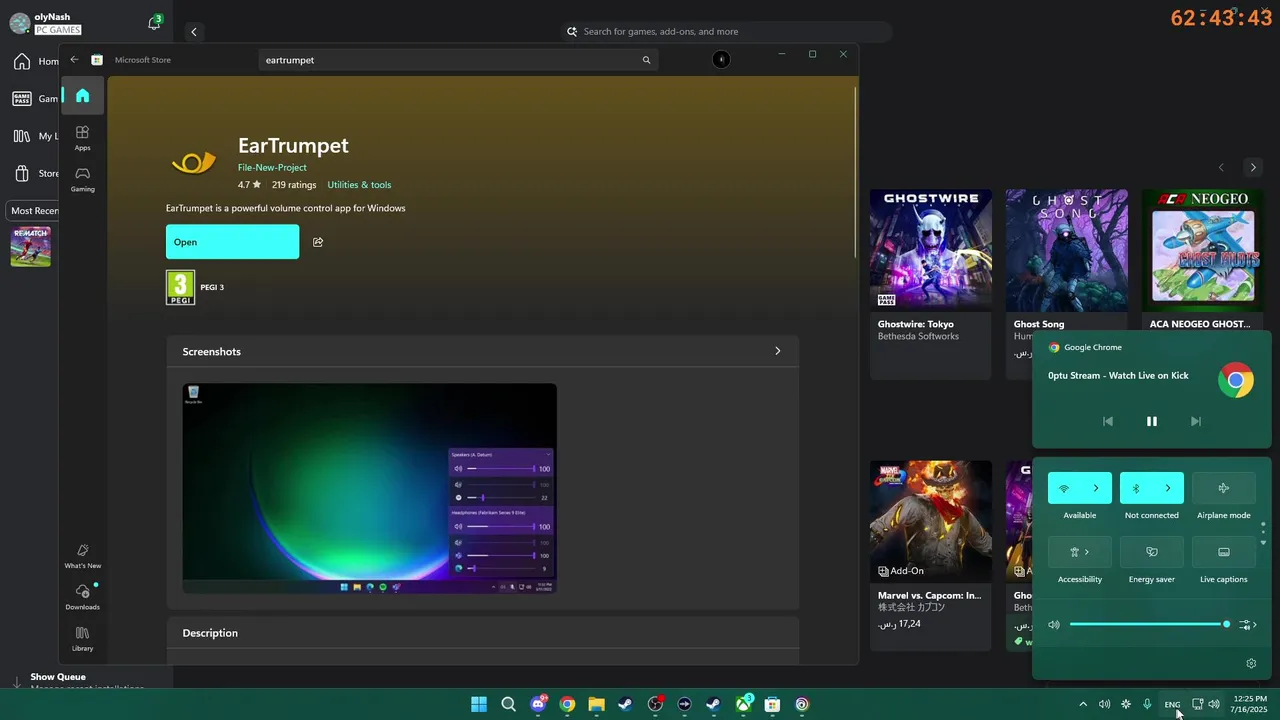Toggle Airplane mode in quick settings

[1223, 488]
